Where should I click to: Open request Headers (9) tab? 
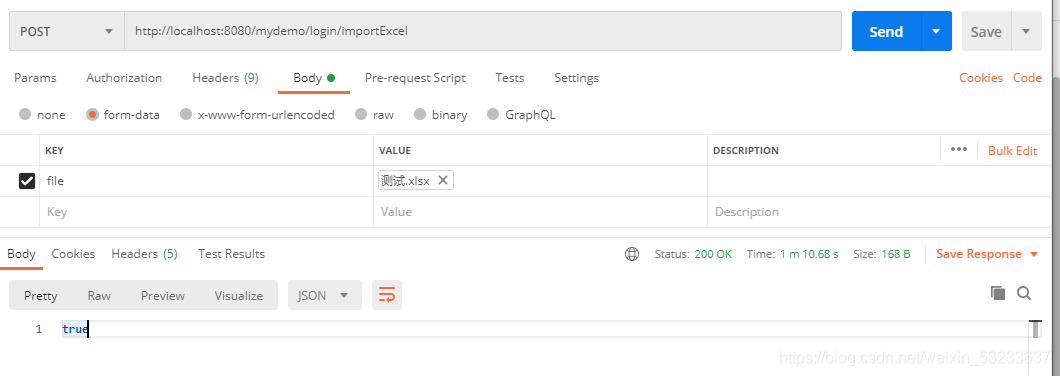(225, 78)
